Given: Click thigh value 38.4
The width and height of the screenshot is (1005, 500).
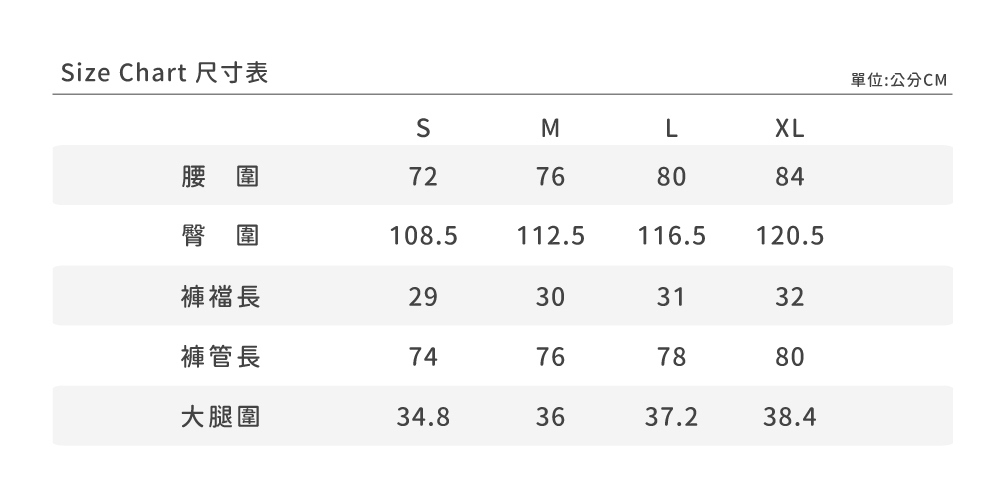Looking at the screenshot, I should (789, 416).
